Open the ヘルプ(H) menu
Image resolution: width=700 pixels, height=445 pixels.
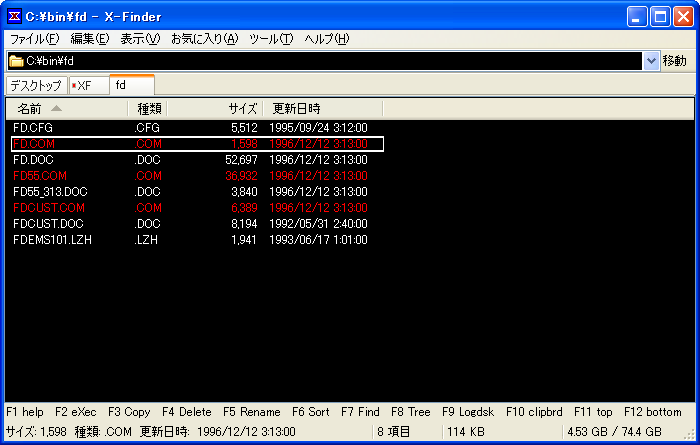tap(327, 39)
